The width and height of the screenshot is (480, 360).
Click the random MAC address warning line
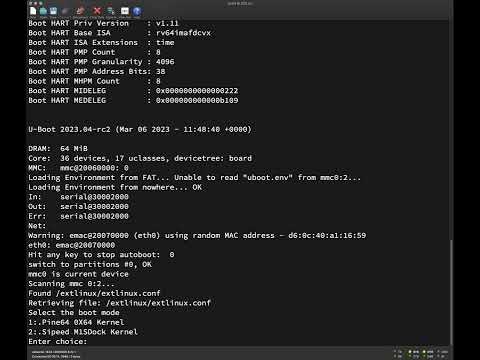(197, 235)
